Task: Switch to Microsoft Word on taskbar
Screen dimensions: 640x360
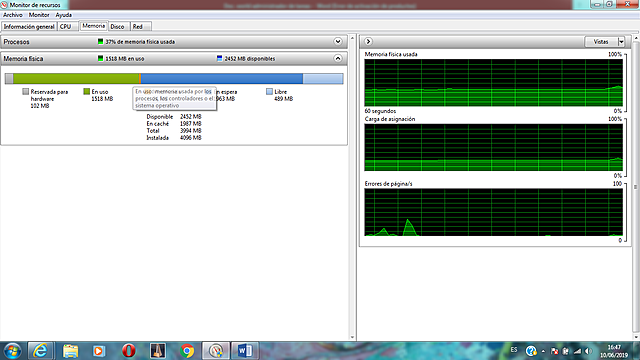Action: (x=245, y=351)
